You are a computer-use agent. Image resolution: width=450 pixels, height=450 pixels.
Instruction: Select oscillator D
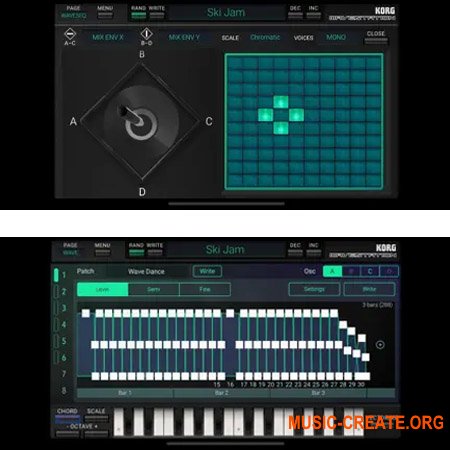pos(389,271)
